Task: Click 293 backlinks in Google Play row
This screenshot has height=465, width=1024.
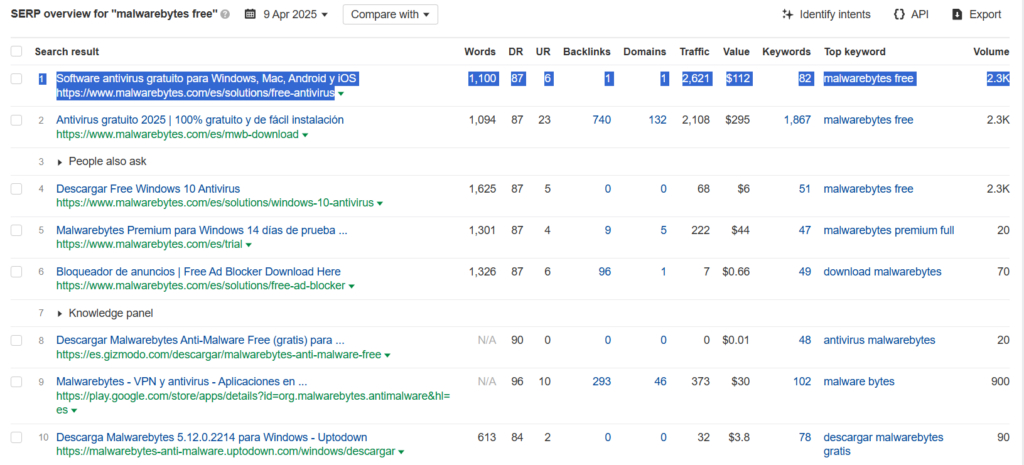Action: click(x=601, y=381)
